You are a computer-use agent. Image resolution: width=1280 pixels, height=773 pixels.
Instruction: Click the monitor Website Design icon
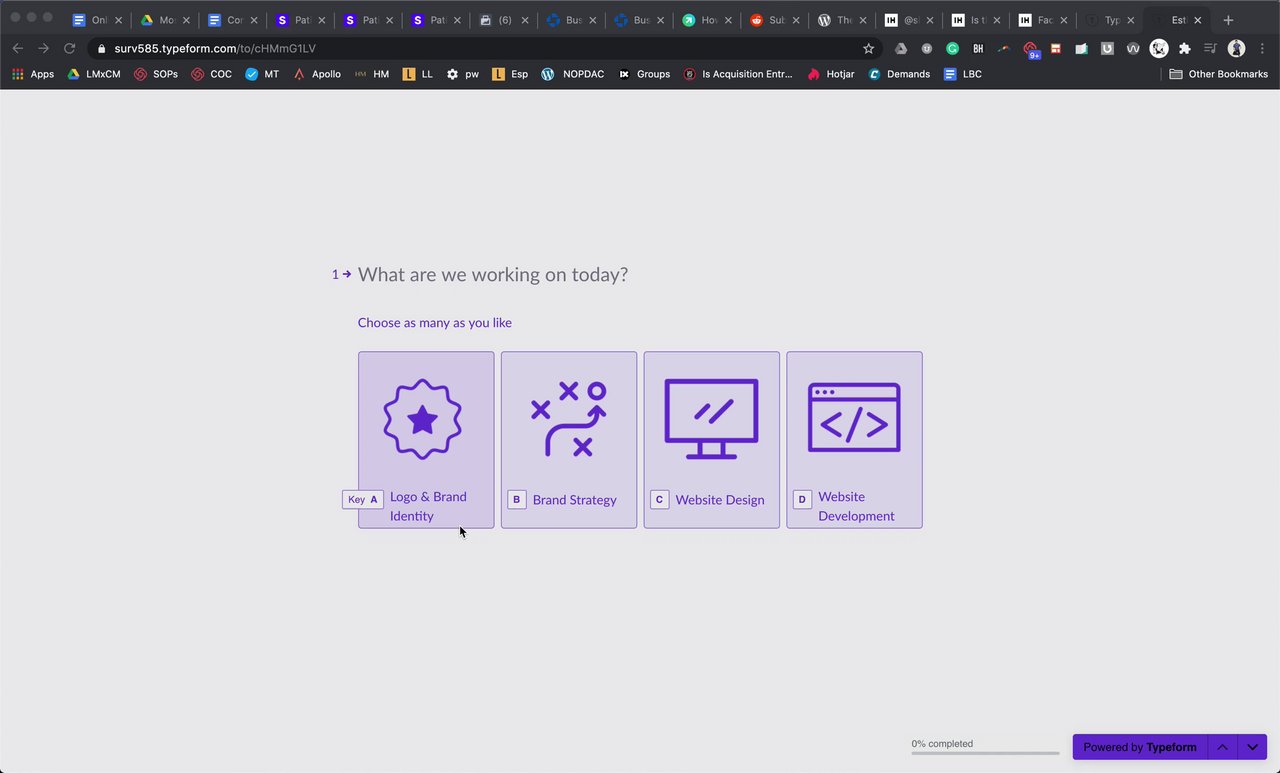coord(711,419)
